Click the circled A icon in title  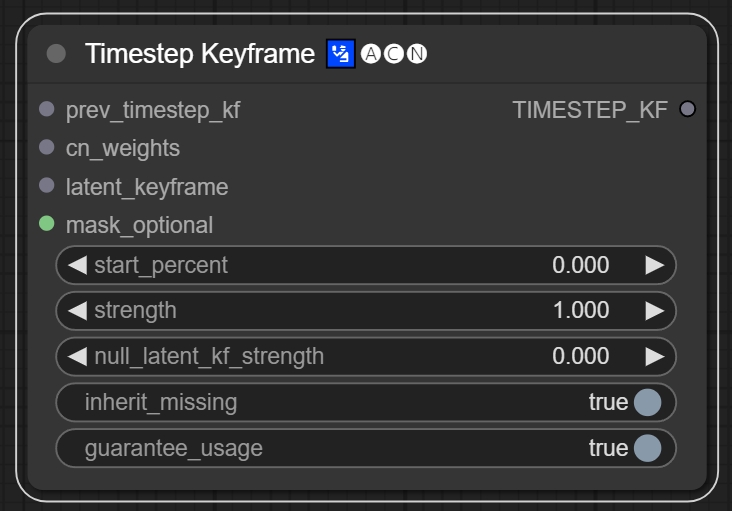[371, 54]
